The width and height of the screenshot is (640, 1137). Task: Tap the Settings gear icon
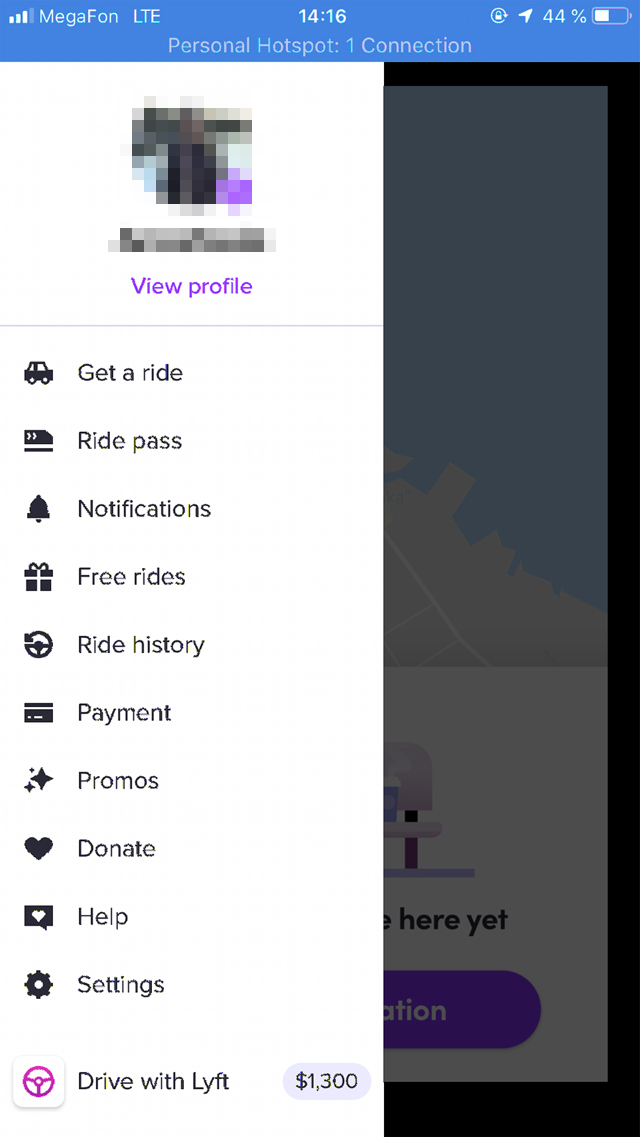tap(38, 985)
